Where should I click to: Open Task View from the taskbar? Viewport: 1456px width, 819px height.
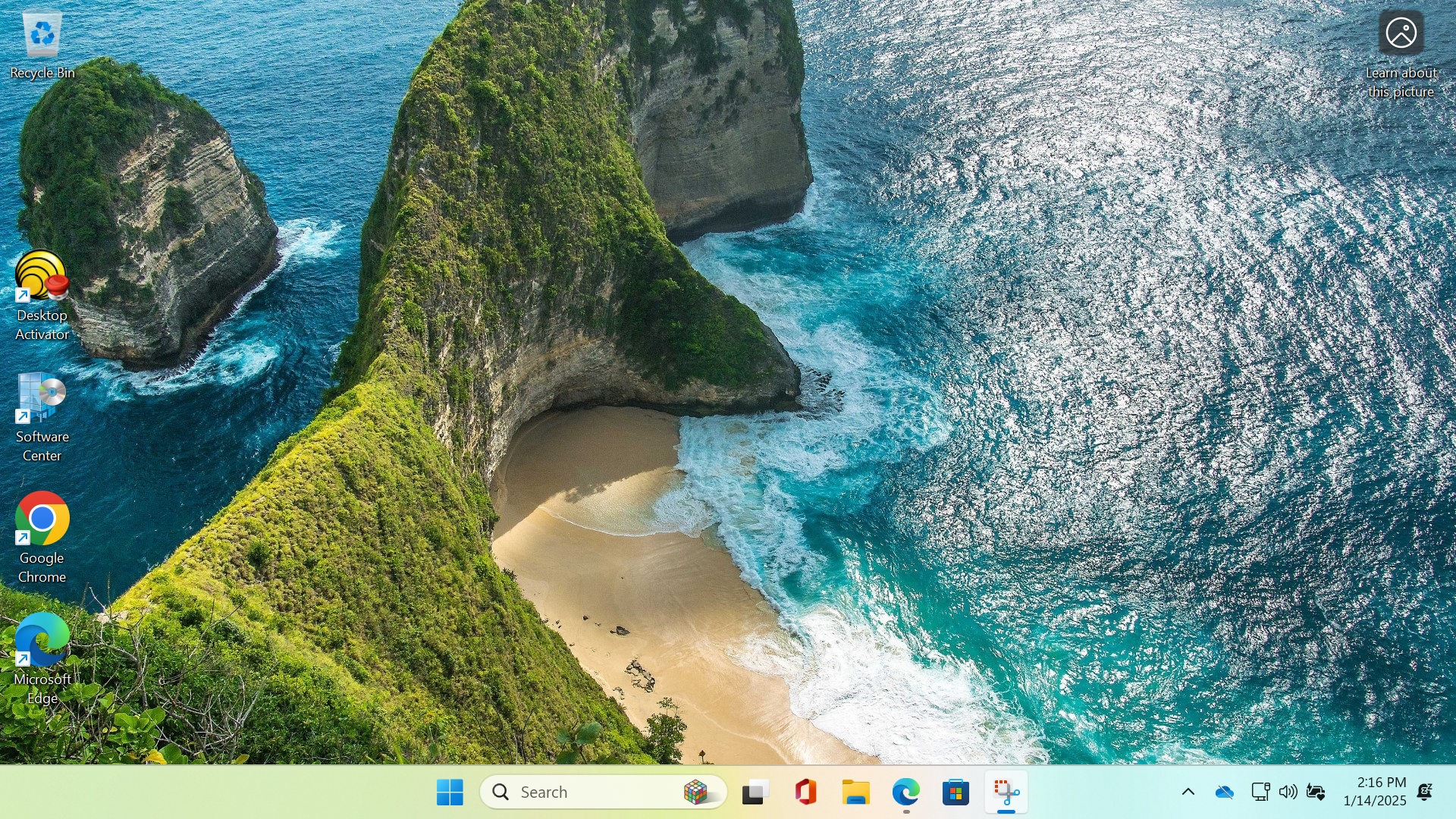755,792
